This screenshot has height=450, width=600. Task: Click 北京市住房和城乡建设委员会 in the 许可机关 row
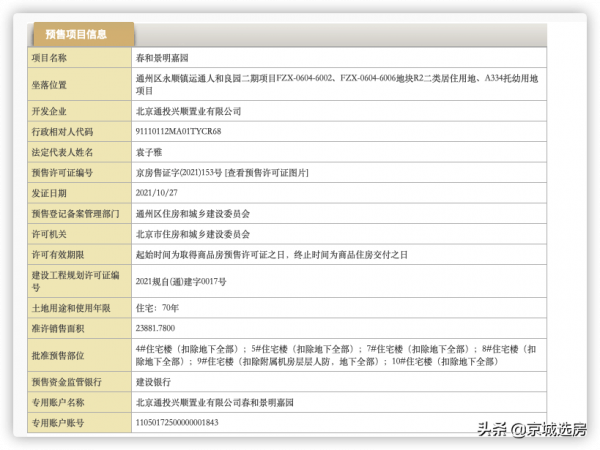[x=192, y=234]
